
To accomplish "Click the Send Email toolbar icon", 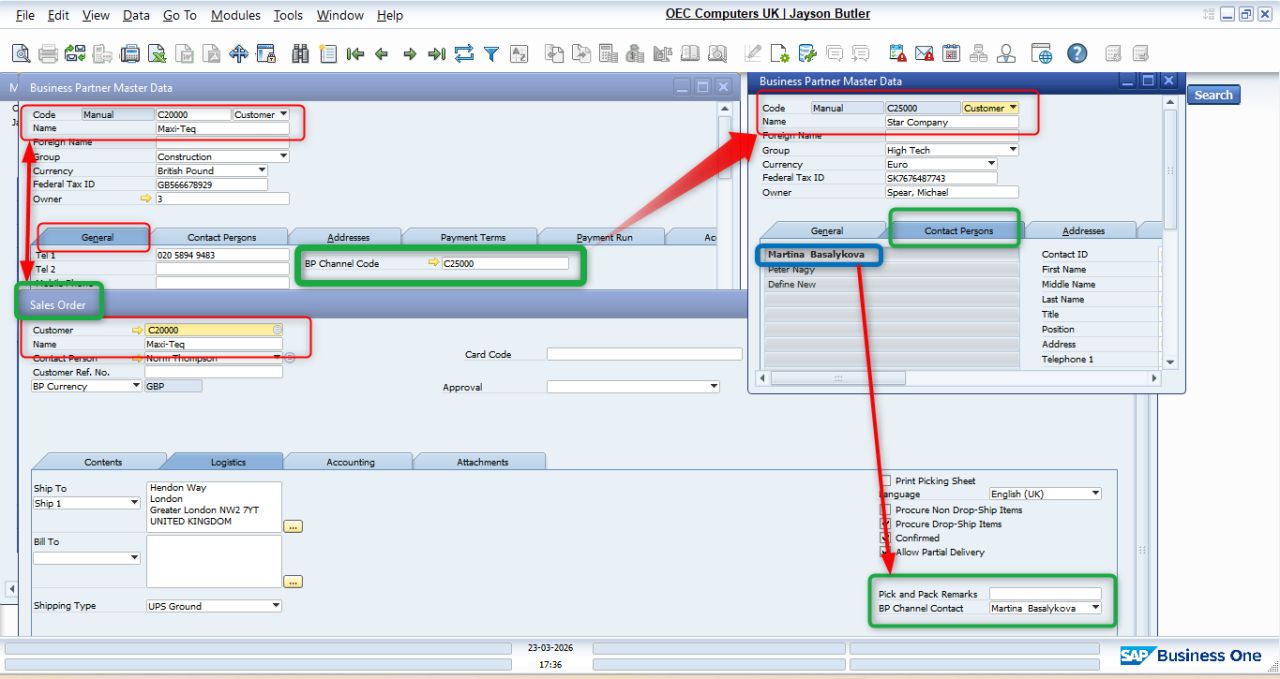I will click(75, 53).
